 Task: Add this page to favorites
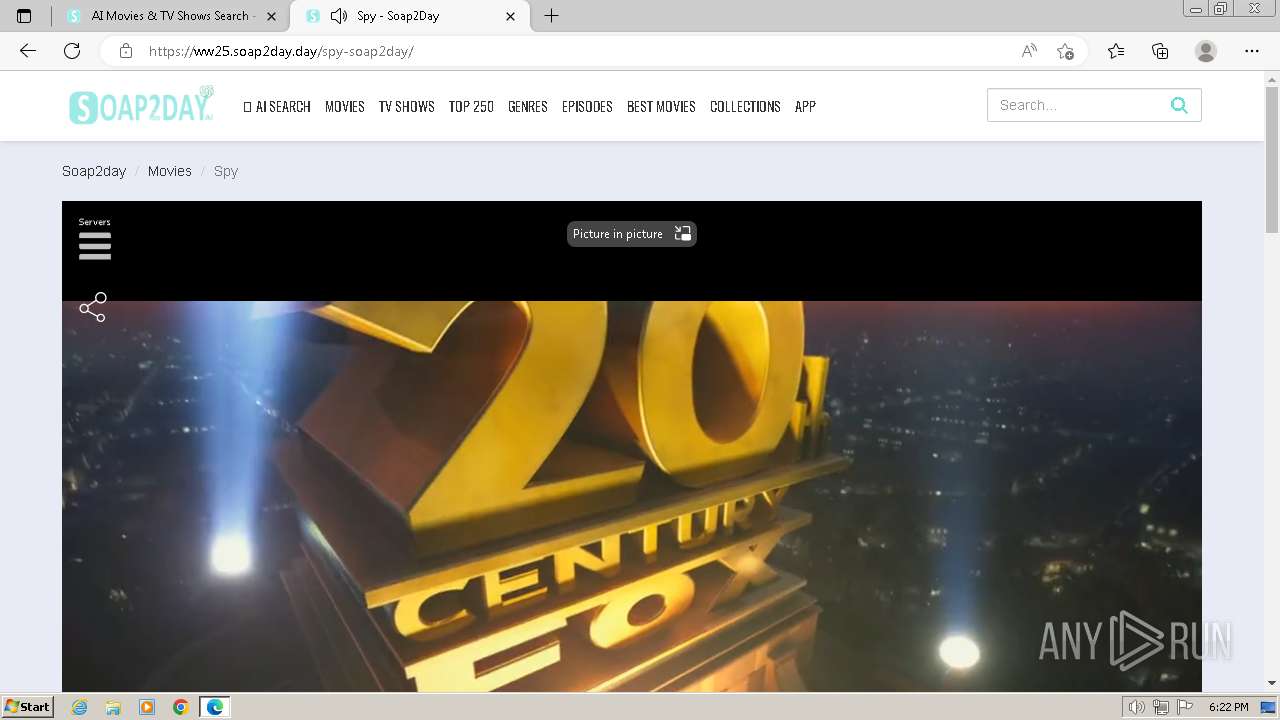1065,51
